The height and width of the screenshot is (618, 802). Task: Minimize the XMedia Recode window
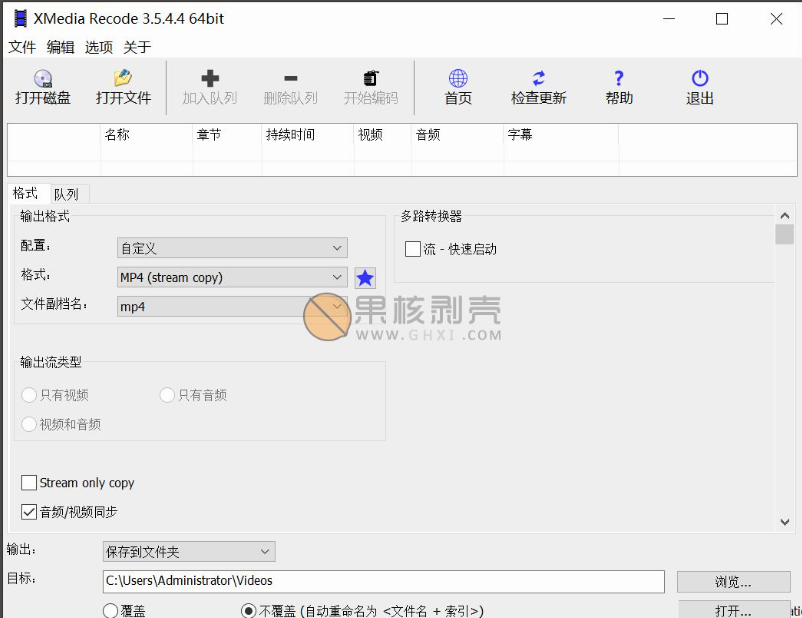point(669,19)
